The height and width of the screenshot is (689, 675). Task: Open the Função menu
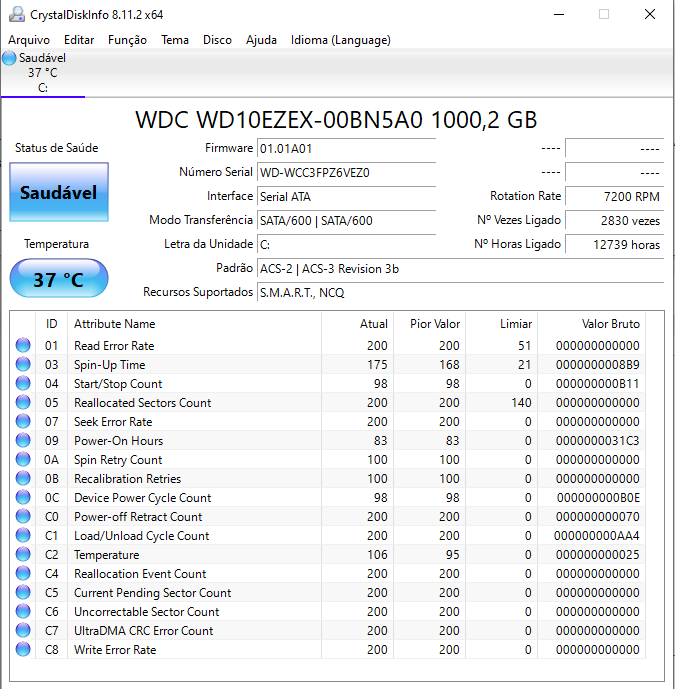tap(127, 40)
